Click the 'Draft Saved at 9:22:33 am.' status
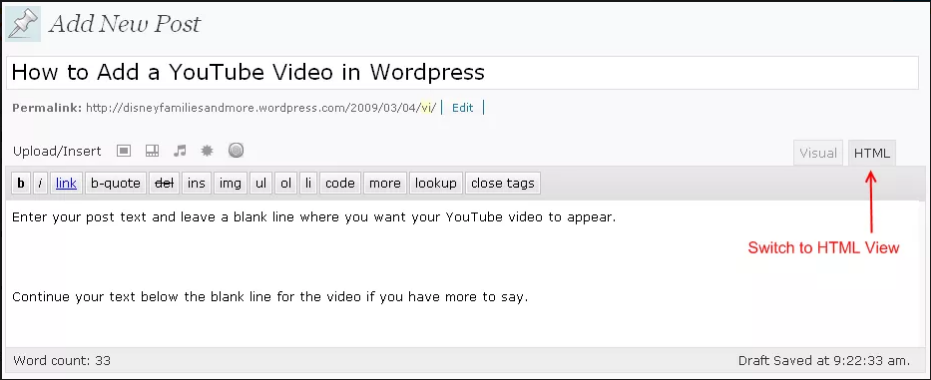The image size is (931, 380). click(x=824, y=360)
